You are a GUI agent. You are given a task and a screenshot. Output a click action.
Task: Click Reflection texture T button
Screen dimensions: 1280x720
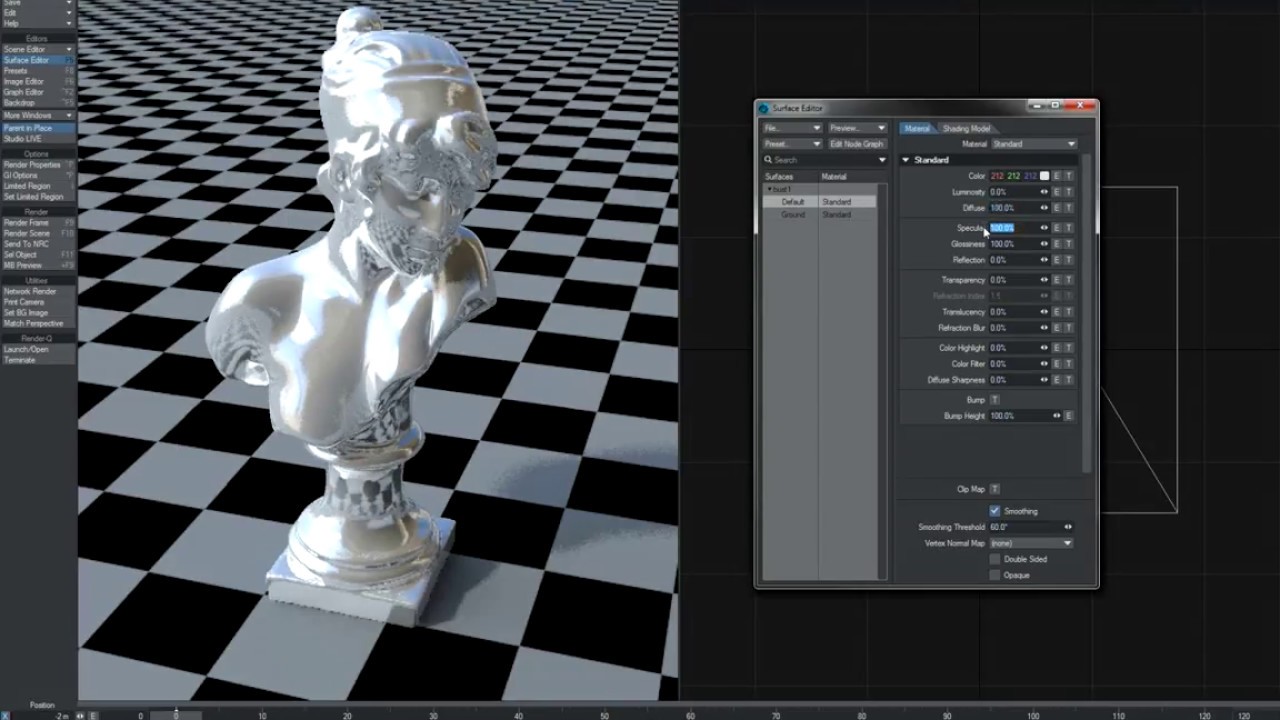click(x=1069, y=260)
